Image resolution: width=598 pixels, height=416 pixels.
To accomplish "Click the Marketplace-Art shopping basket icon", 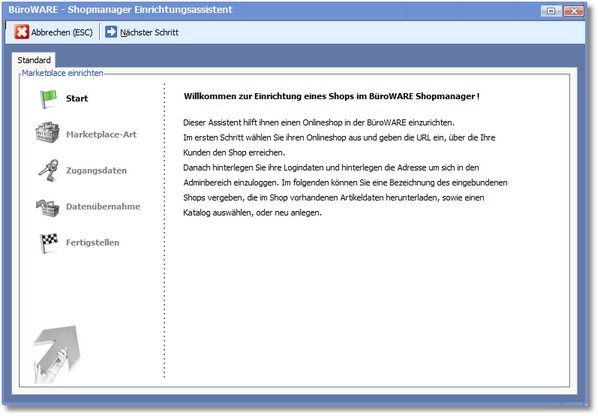I will point(47,133).
